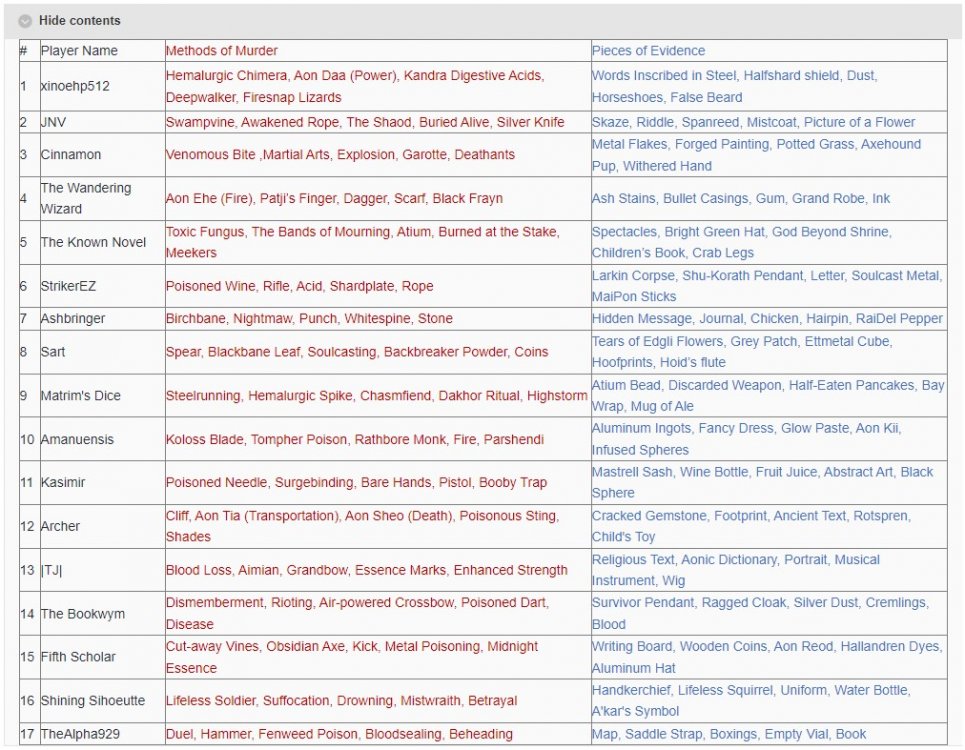Image resolution: width=965 pixels, height=750 pixels.
Task: Click methods cell starting Birchbane
Action: point(378,318)
